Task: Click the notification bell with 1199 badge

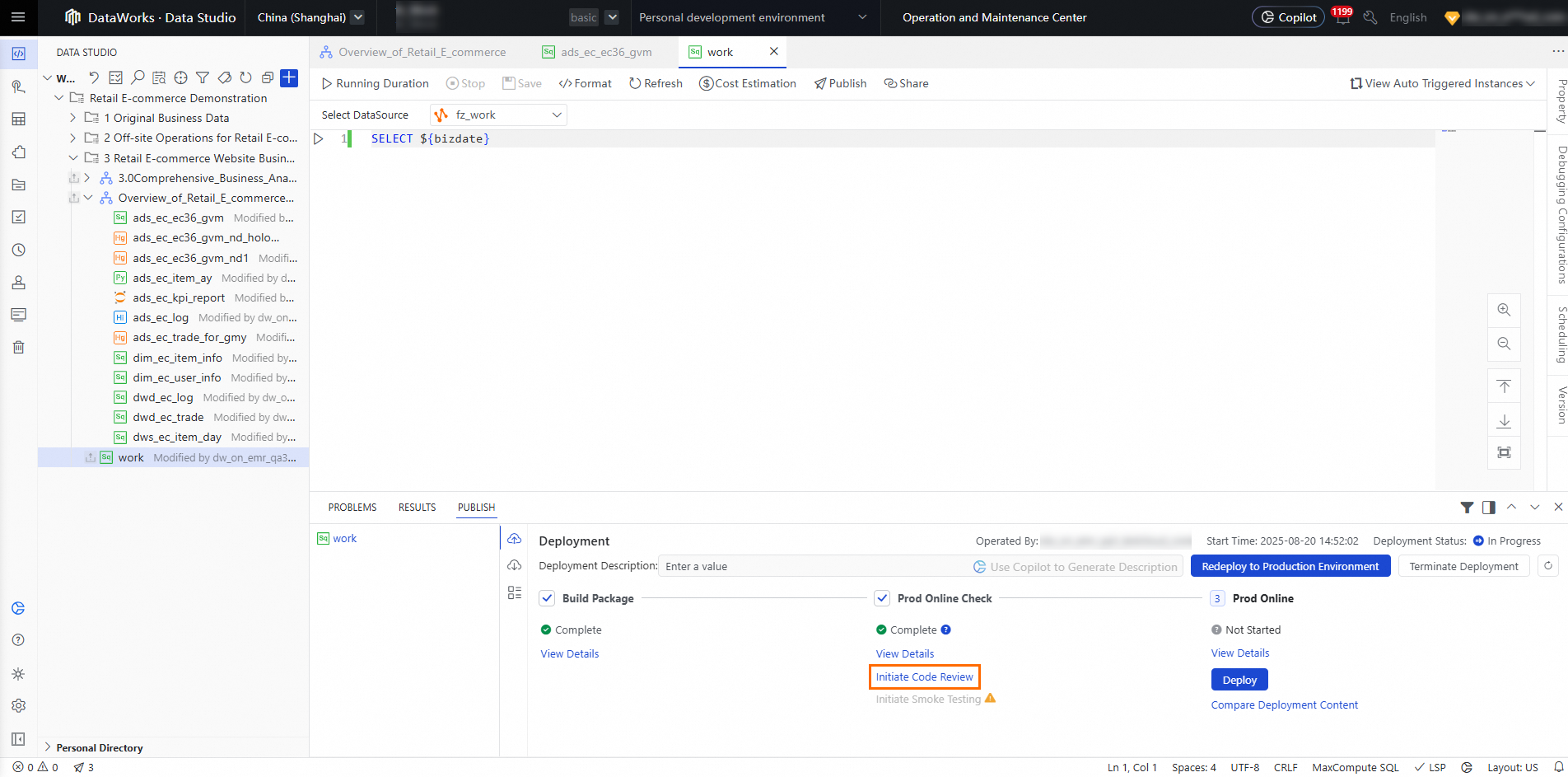Action: click(x=1342, y=17)
